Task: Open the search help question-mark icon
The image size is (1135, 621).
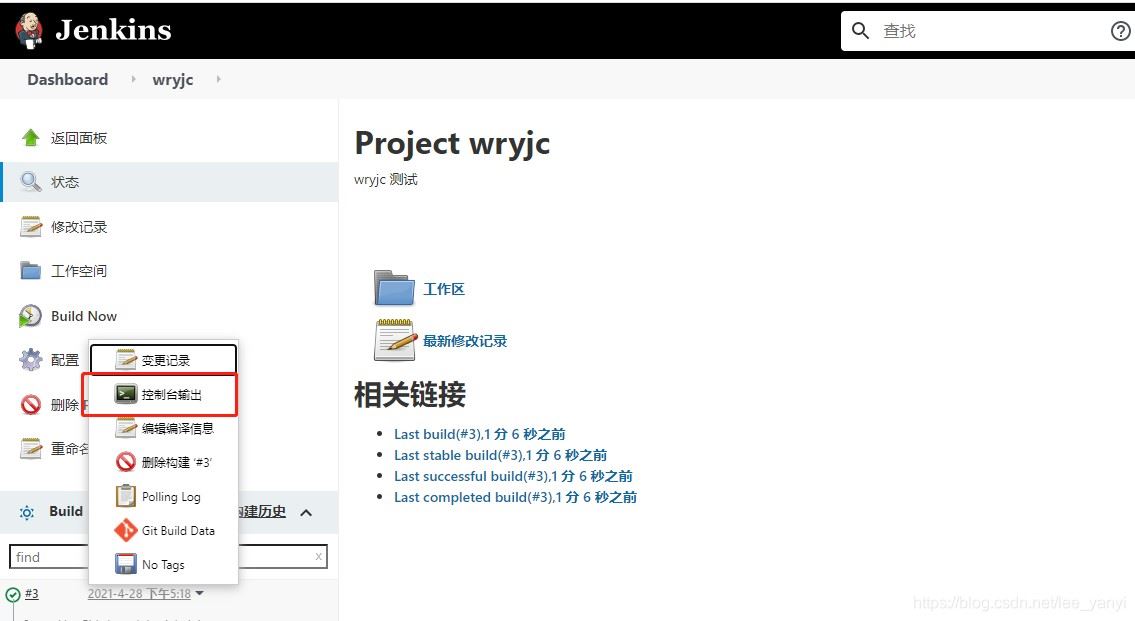Action: point(1121,30)
